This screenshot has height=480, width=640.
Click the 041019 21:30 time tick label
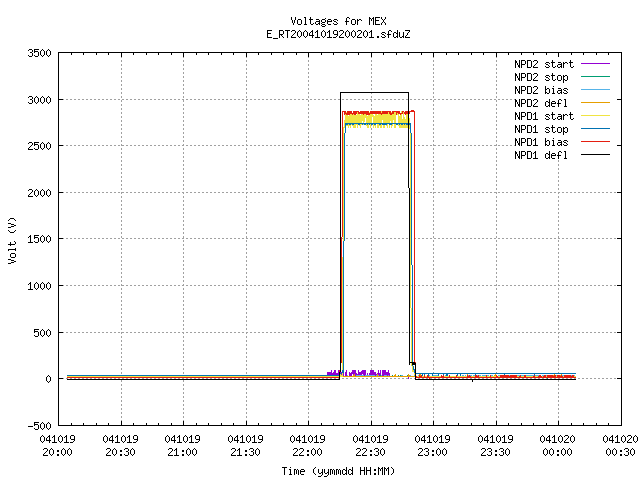pos(245,446)
